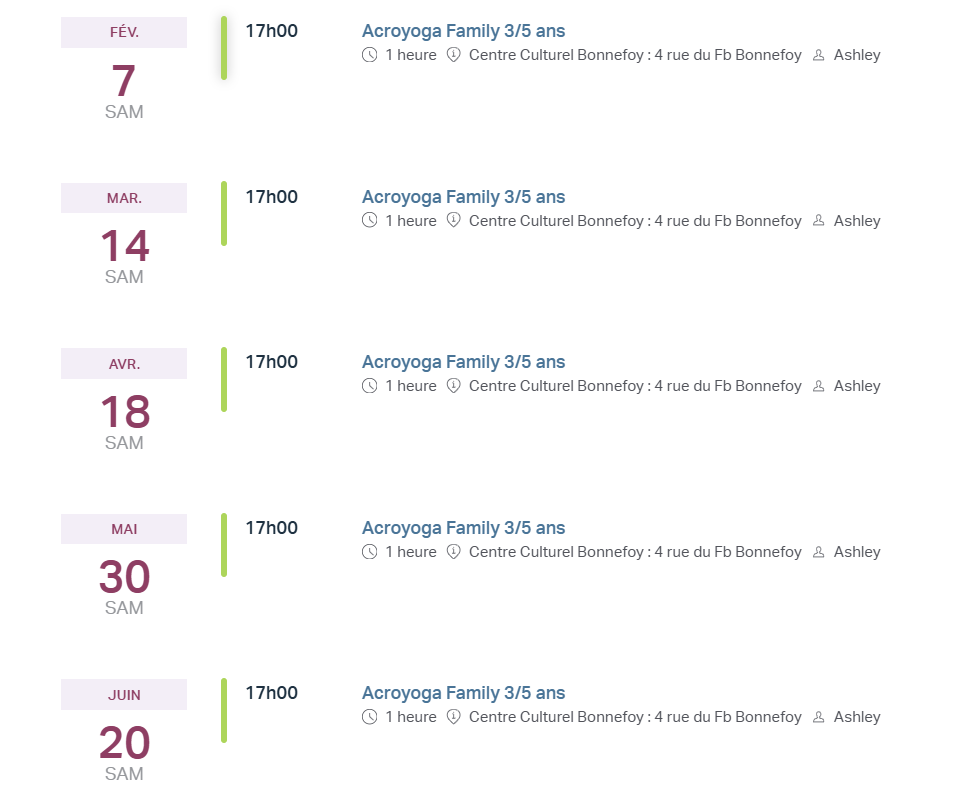This screenshot has height=794, width=963.
Task: Open the Acroyoga Family 3/5 ans link on May 30
Action: (463, 528)
